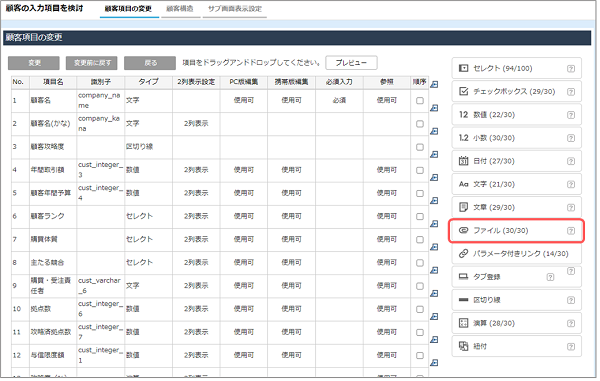
Task: Switch to the 顧客項目の変更 tab
Action: click(x=129, y=9)
